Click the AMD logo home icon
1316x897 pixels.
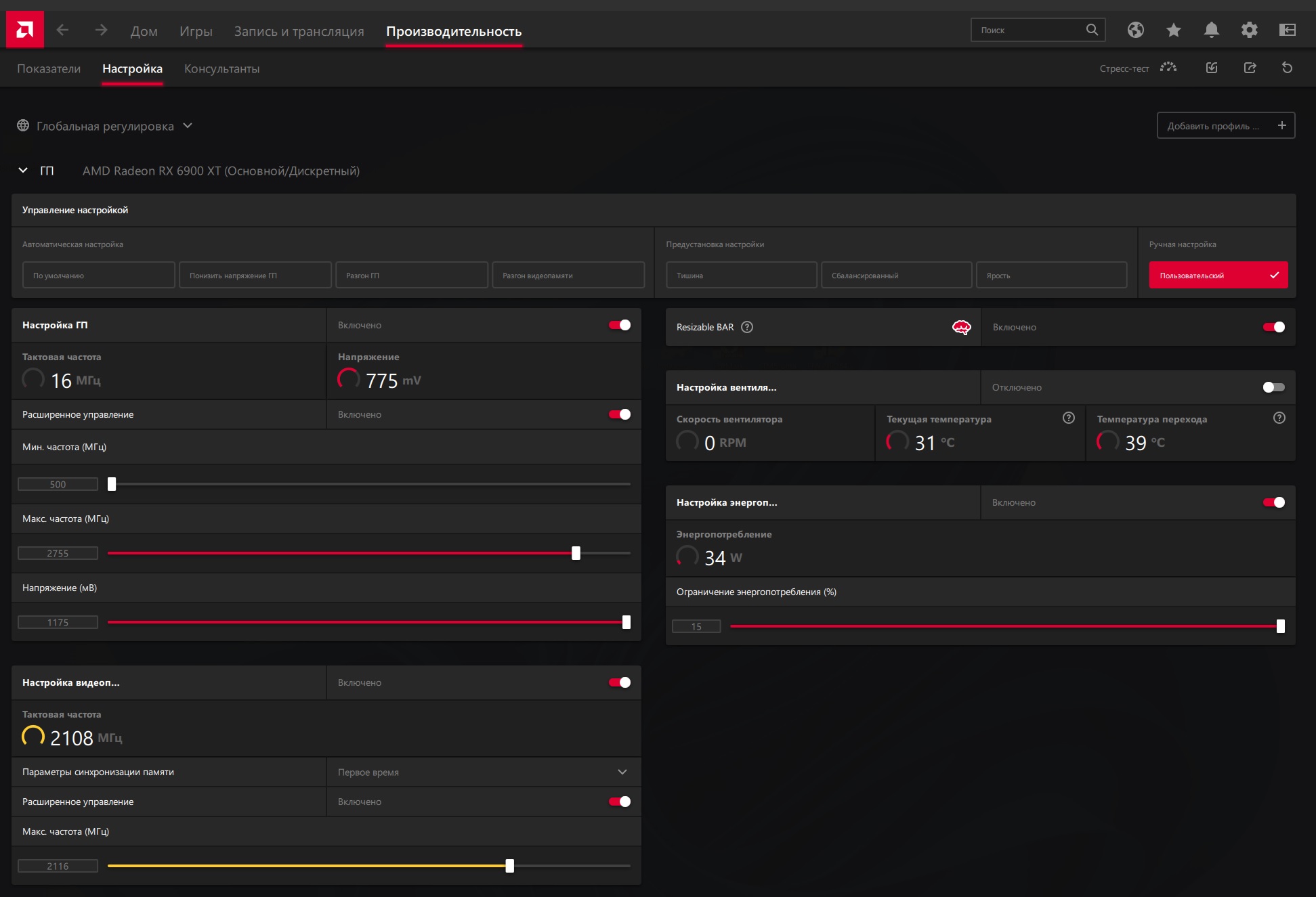pyautogui.click(x=25, y=30)
